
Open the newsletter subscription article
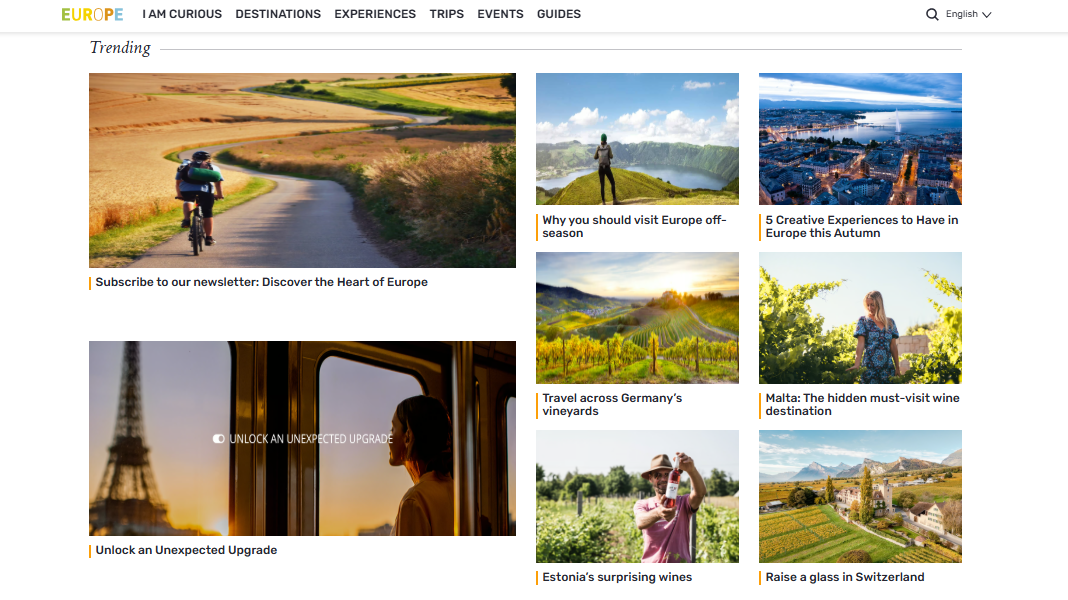[x=260, y=282]
